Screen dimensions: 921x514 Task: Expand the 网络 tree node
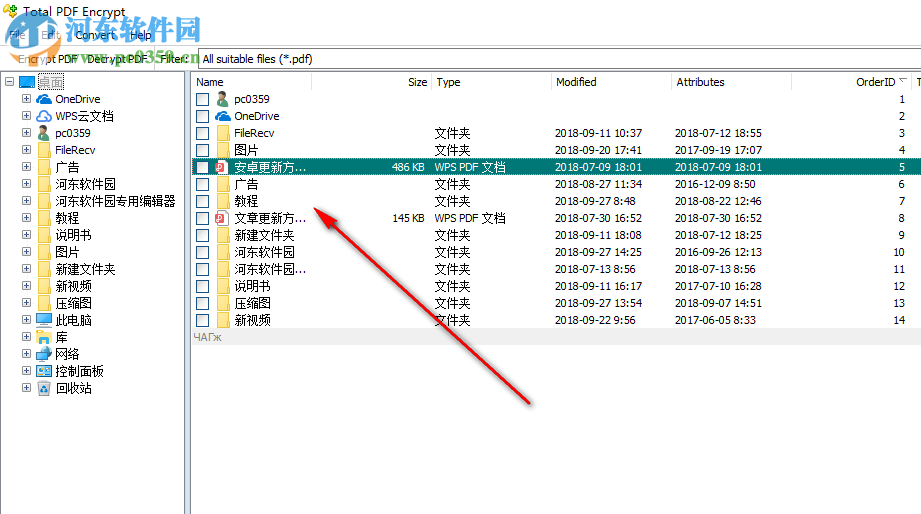(26, 354)
